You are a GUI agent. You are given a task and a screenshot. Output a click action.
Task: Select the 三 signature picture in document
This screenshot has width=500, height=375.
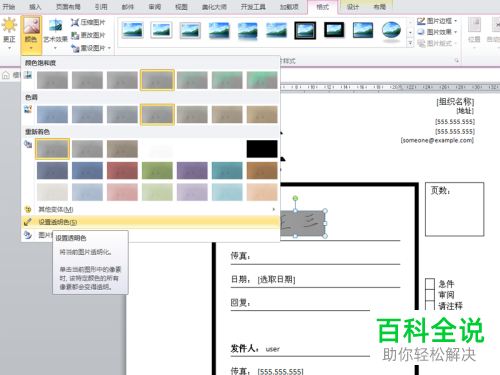tap(302, 223)
